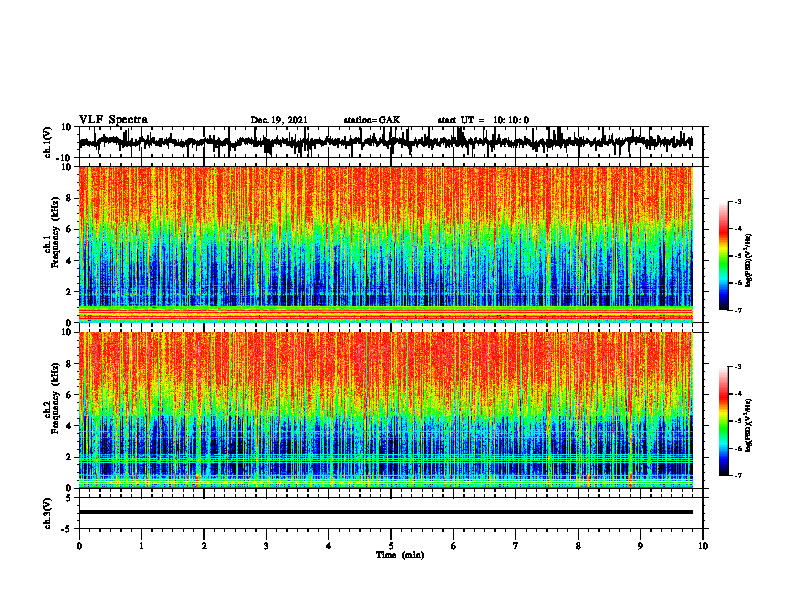Click inside the ch.1 spectrogram panel

click(x=385, y=244)
